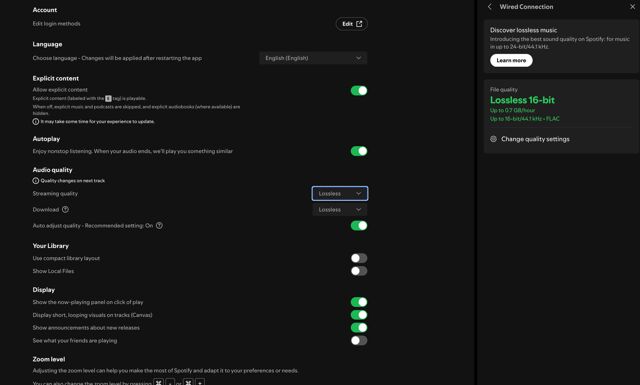
Task: Toggle Allow explicit content switch
Action: tap(359, 91)
